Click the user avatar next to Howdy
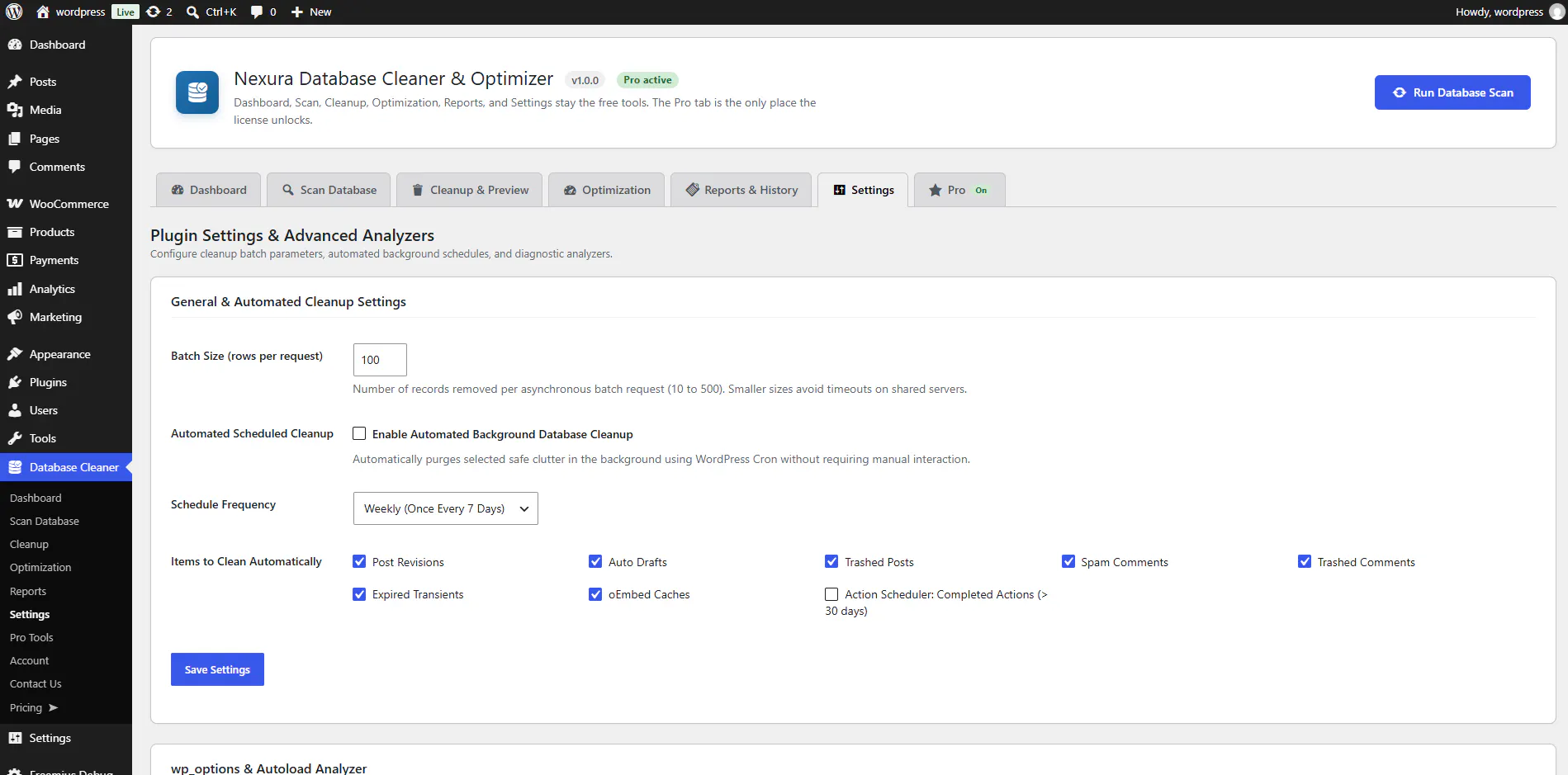Screen dimensions: 1568x775 [1556, 12]
